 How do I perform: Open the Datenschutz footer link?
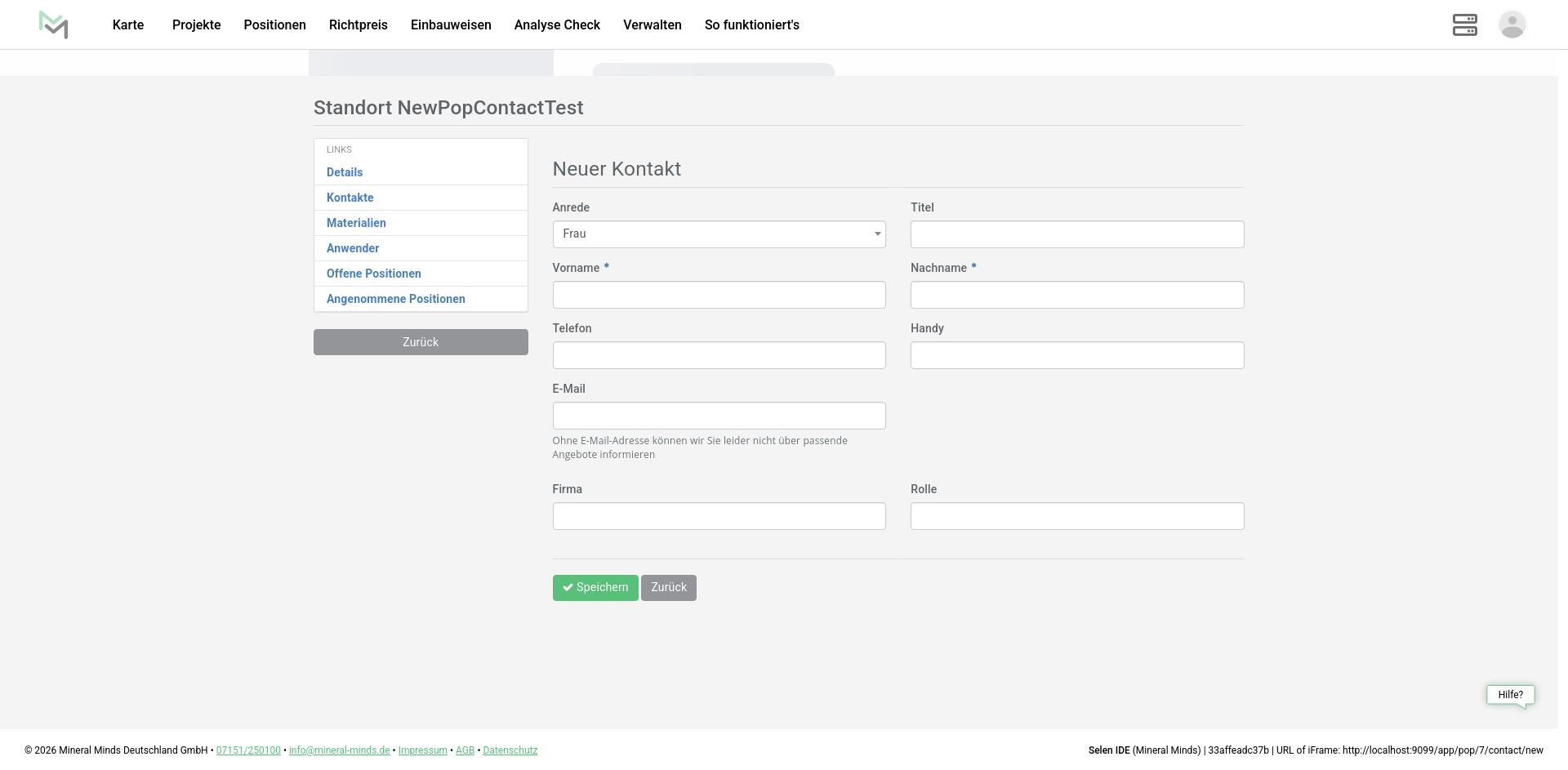pos(510,750)
